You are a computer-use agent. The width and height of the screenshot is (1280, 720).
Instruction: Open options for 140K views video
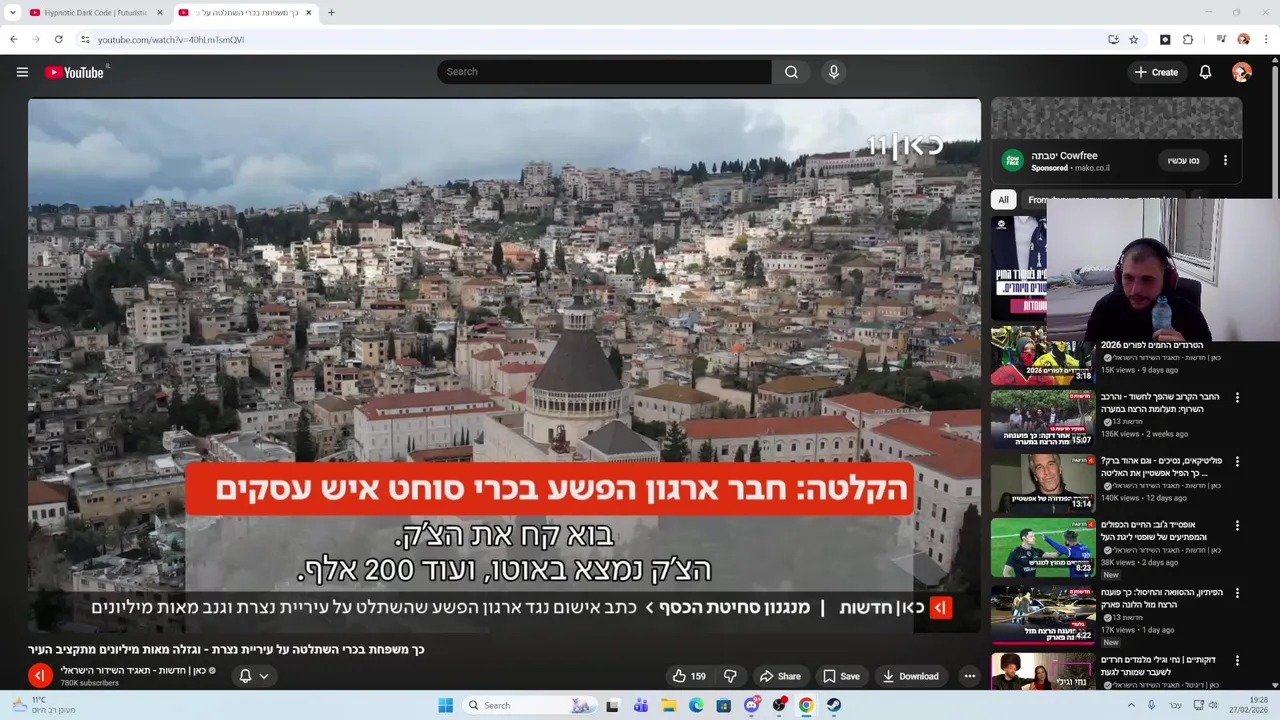(1237, 462)
